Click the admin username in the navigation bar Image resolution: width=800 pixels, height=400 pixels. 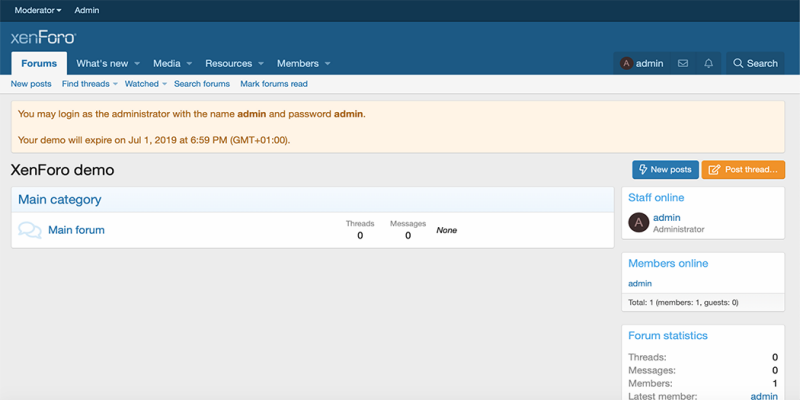click(649, 63)
